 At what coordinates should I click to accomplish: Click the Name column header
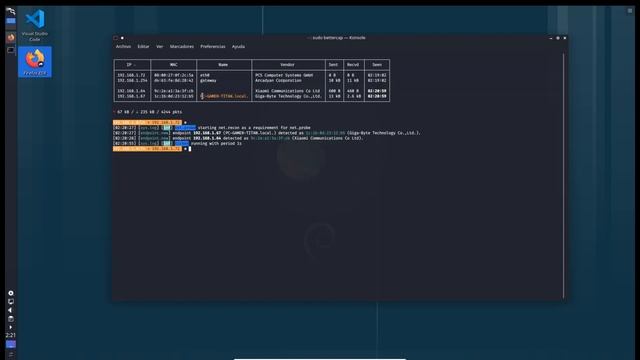pos(223,65)
